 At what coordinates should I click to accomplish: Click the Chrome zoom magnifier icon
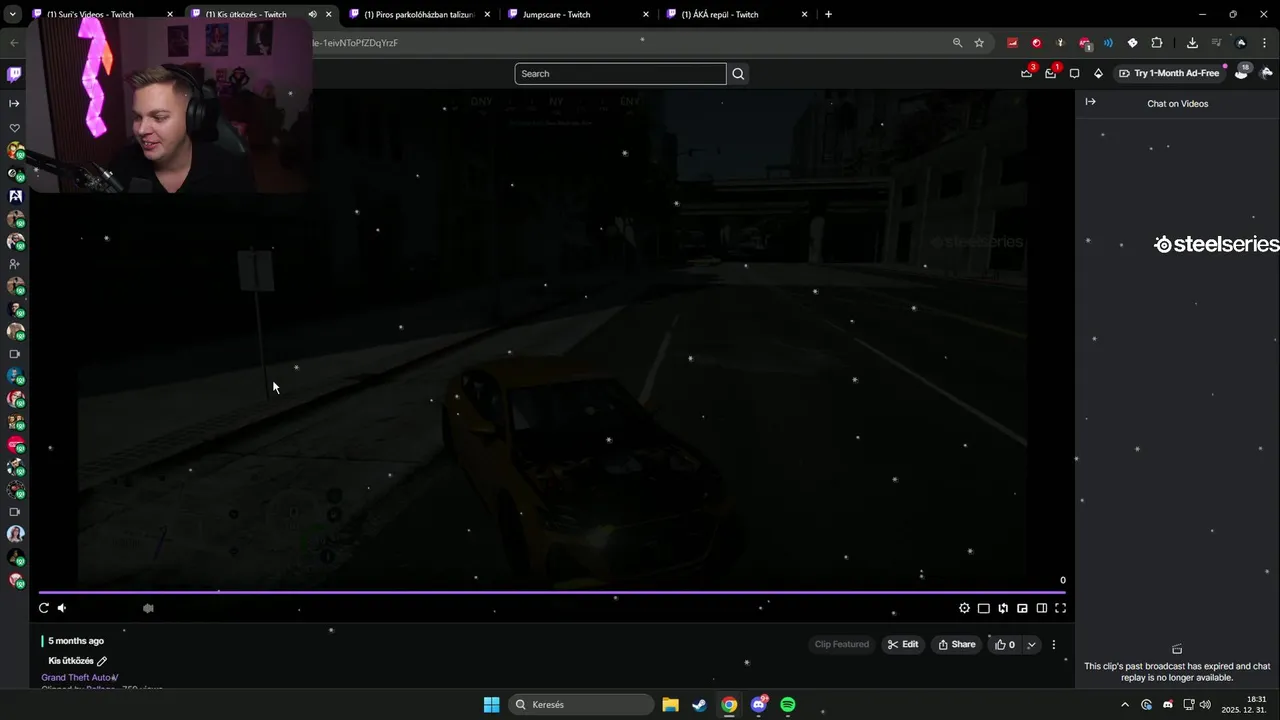(957, 43)
